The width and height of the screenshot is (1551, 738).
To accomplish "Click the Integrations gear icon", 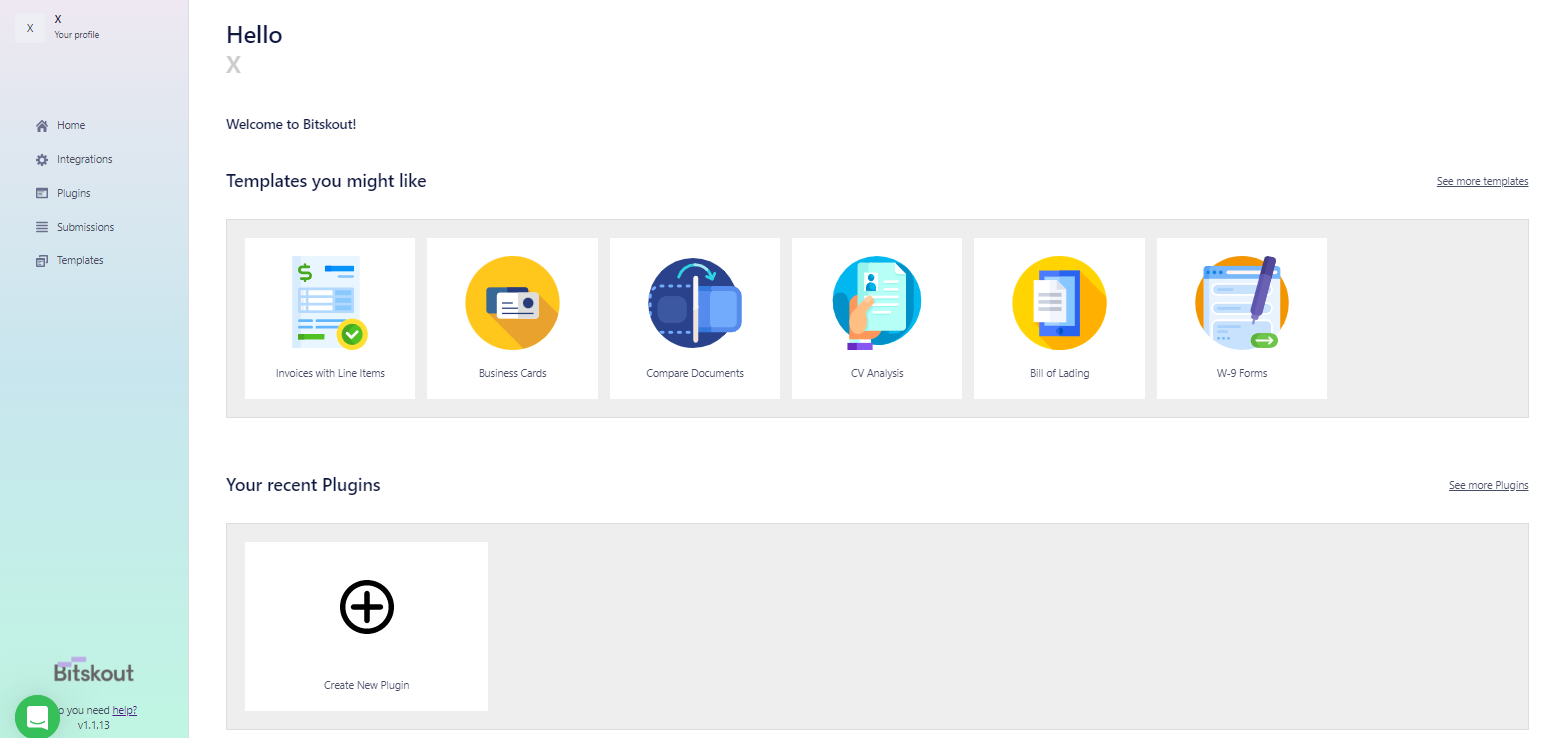I will (42, 160).
